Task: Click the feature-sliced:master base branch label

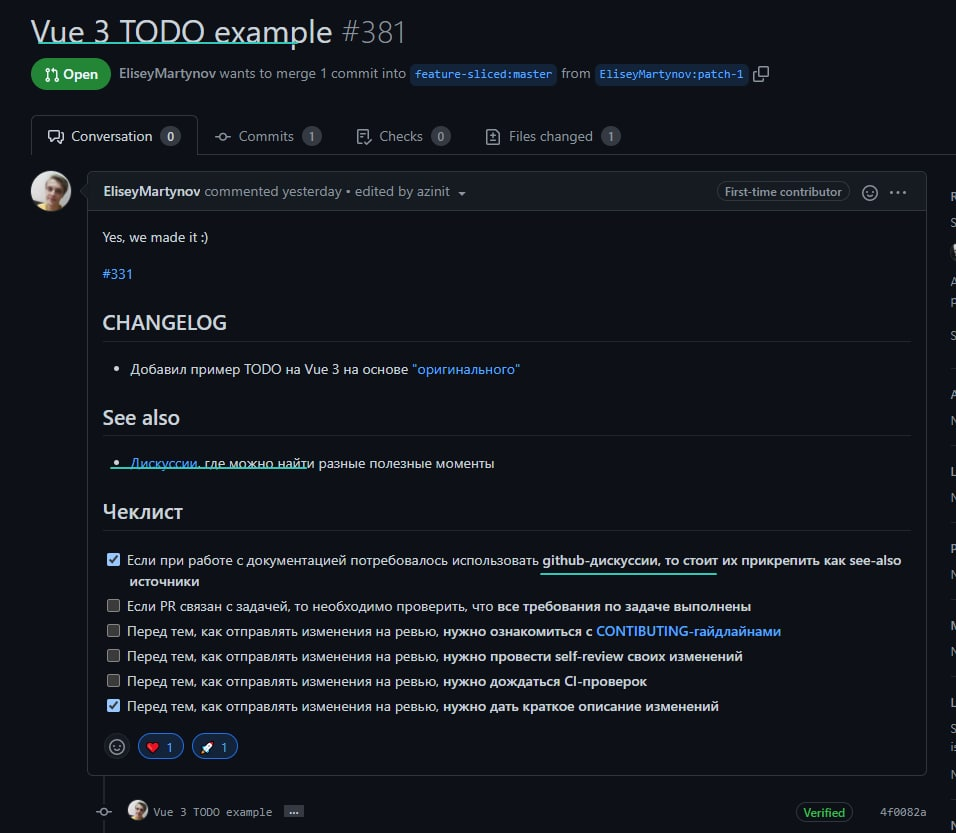Action: coord(483,74)
